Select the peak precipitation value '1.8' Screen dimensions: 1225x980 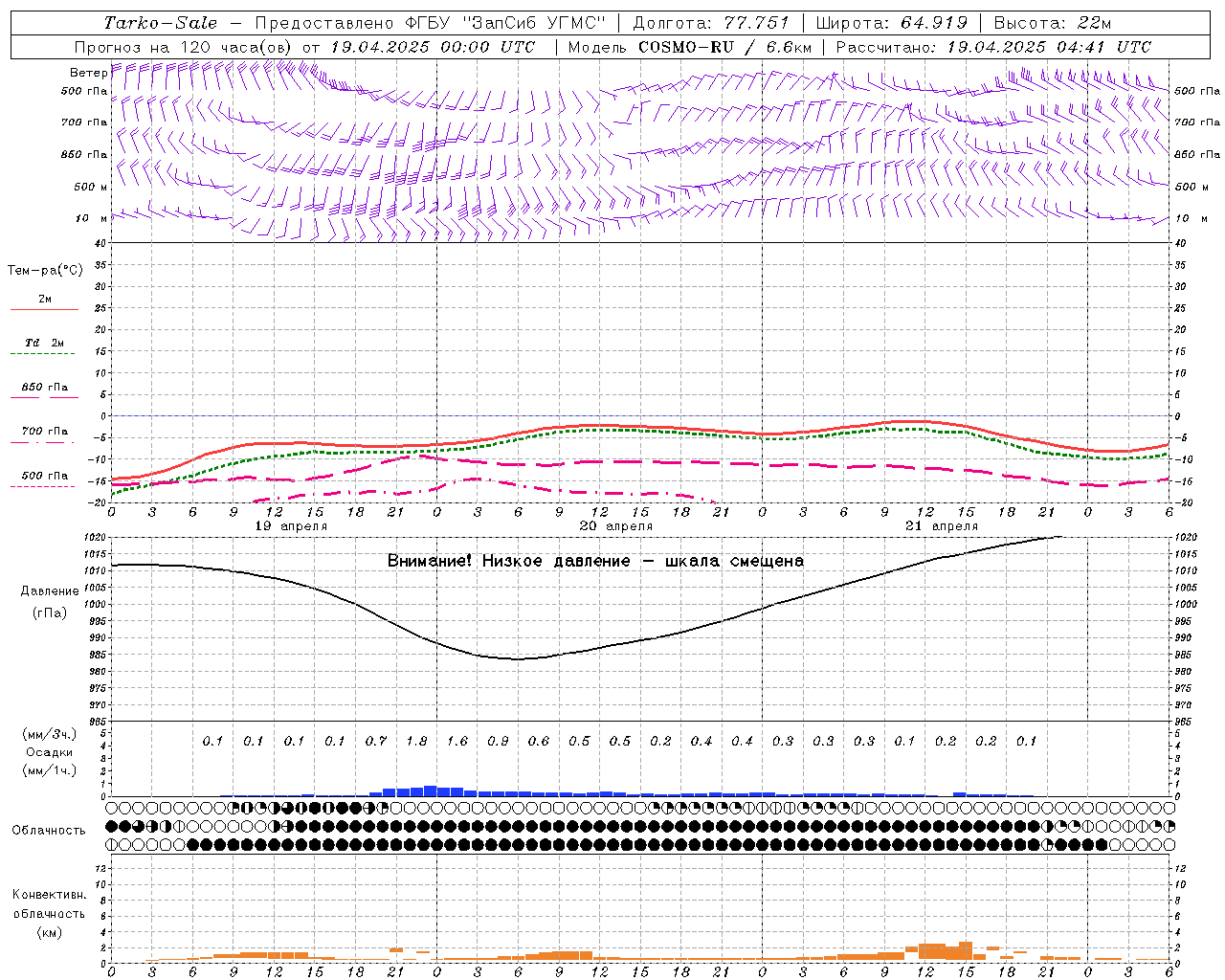pyautogui.click(x=416, y=741)
